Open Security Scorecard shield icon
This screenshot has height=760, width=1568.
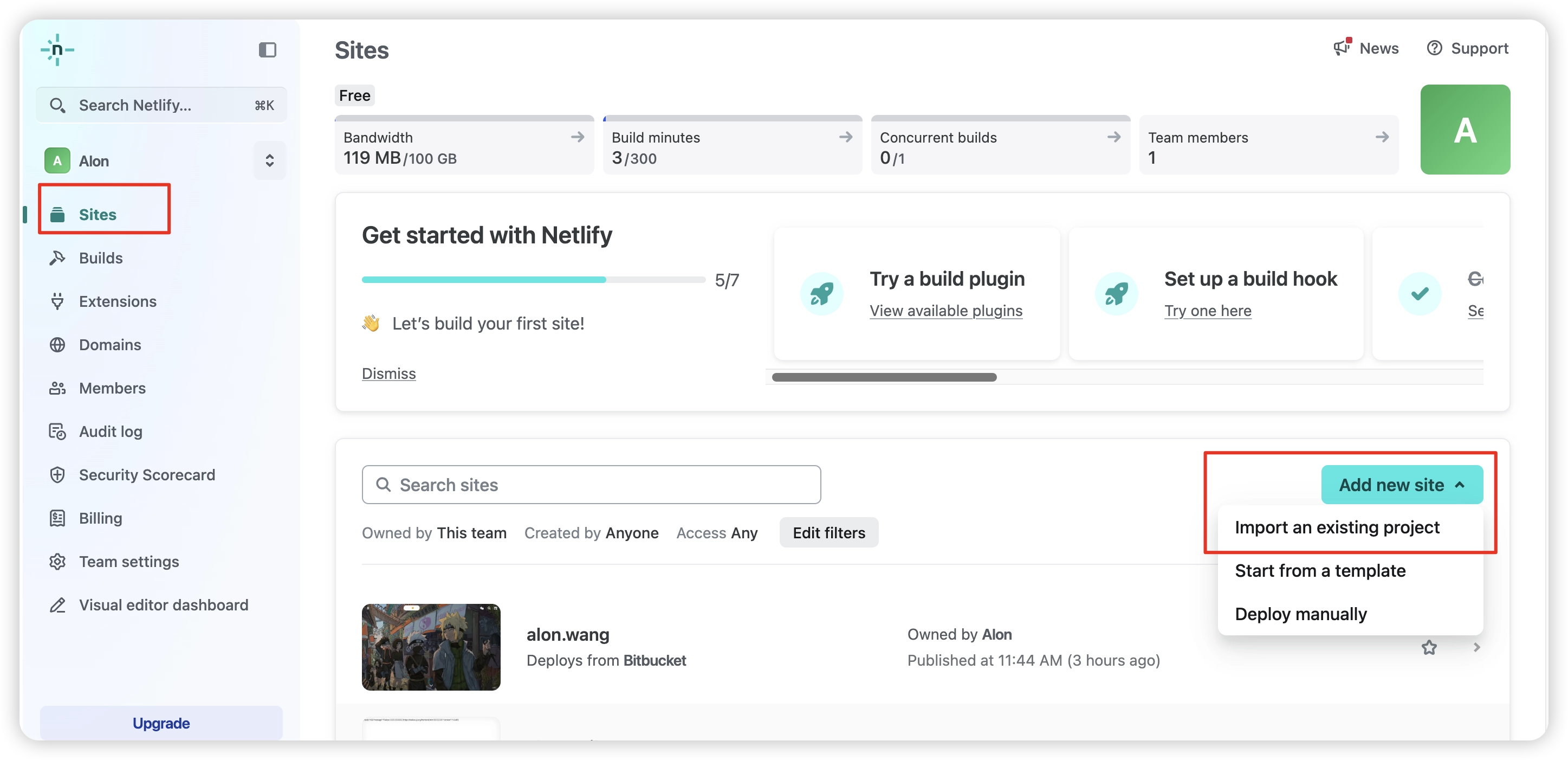pos(57,475)
